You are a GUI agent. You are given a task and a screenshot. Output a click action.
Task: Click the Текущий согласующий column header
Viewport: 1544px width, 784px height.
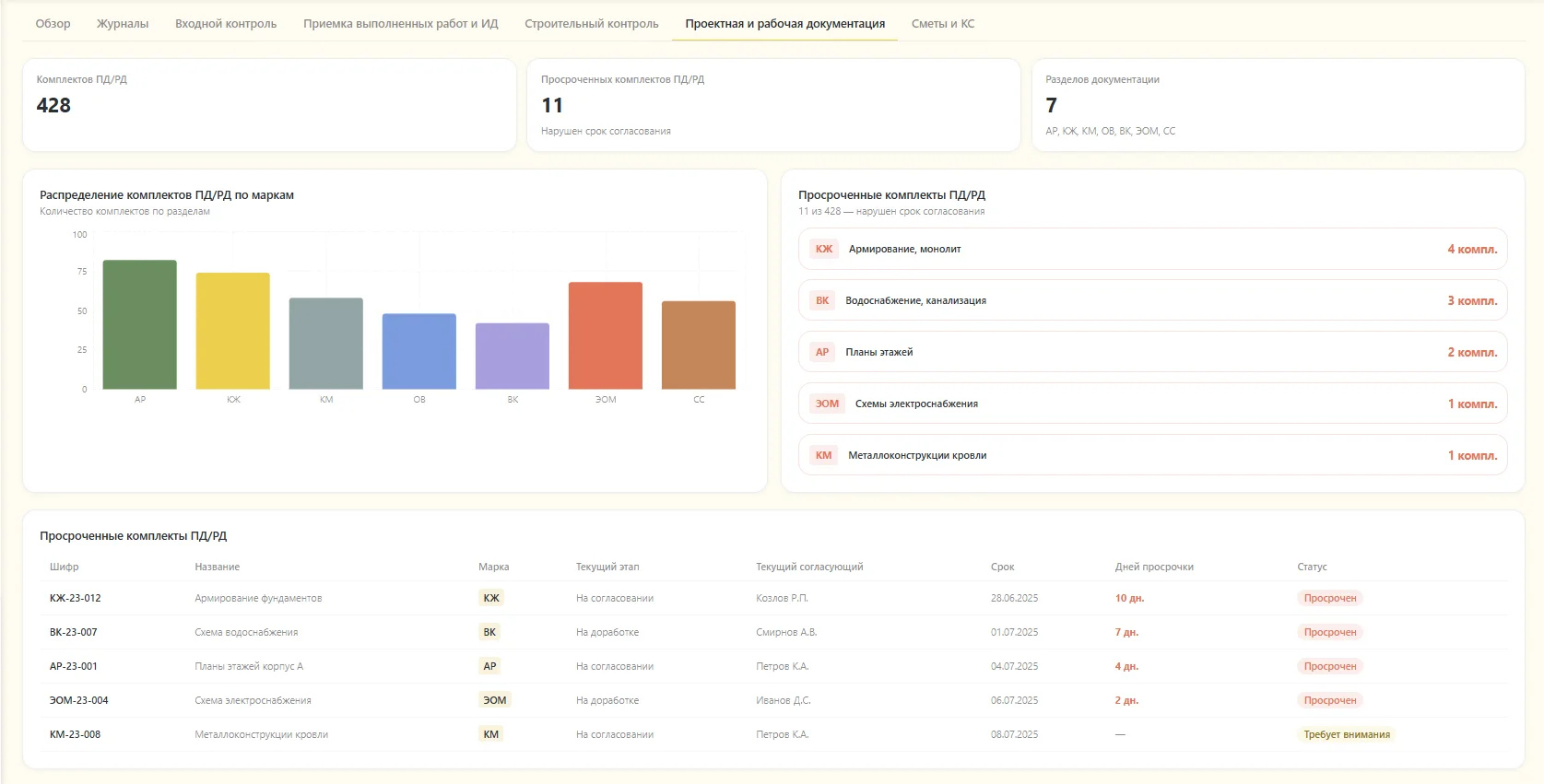pyautogui.click(x=809, y=567)
